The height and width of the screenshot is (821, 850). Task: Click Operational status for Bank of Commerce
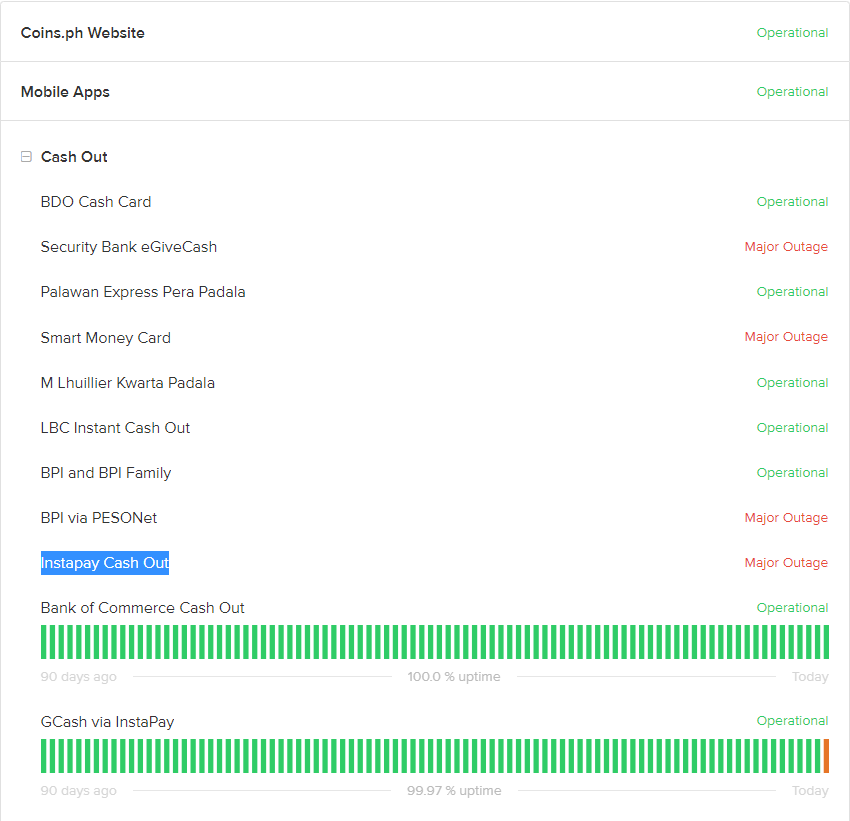click(793, 607)
